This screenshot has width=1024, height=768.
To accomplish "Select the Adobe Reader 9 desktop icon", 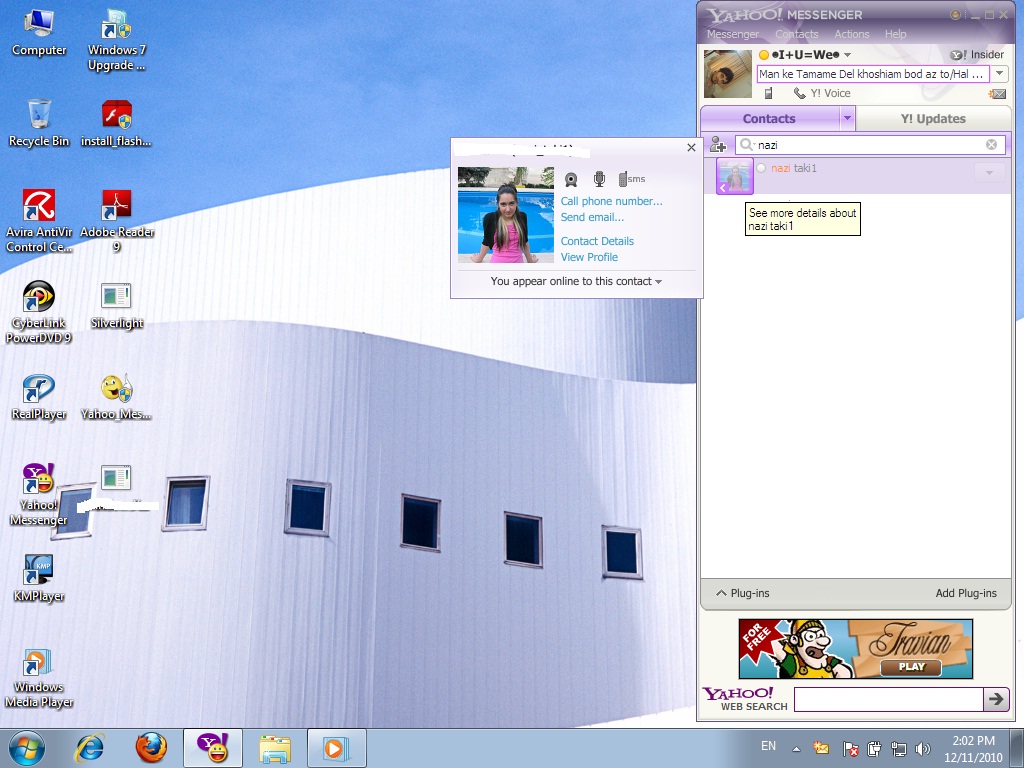I will 116,221.
